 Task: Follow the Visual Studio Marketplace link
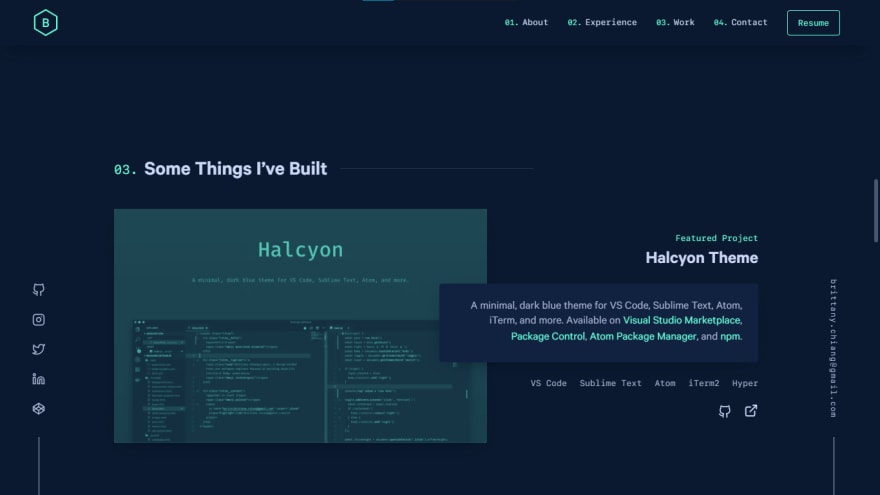pos(682,320)
